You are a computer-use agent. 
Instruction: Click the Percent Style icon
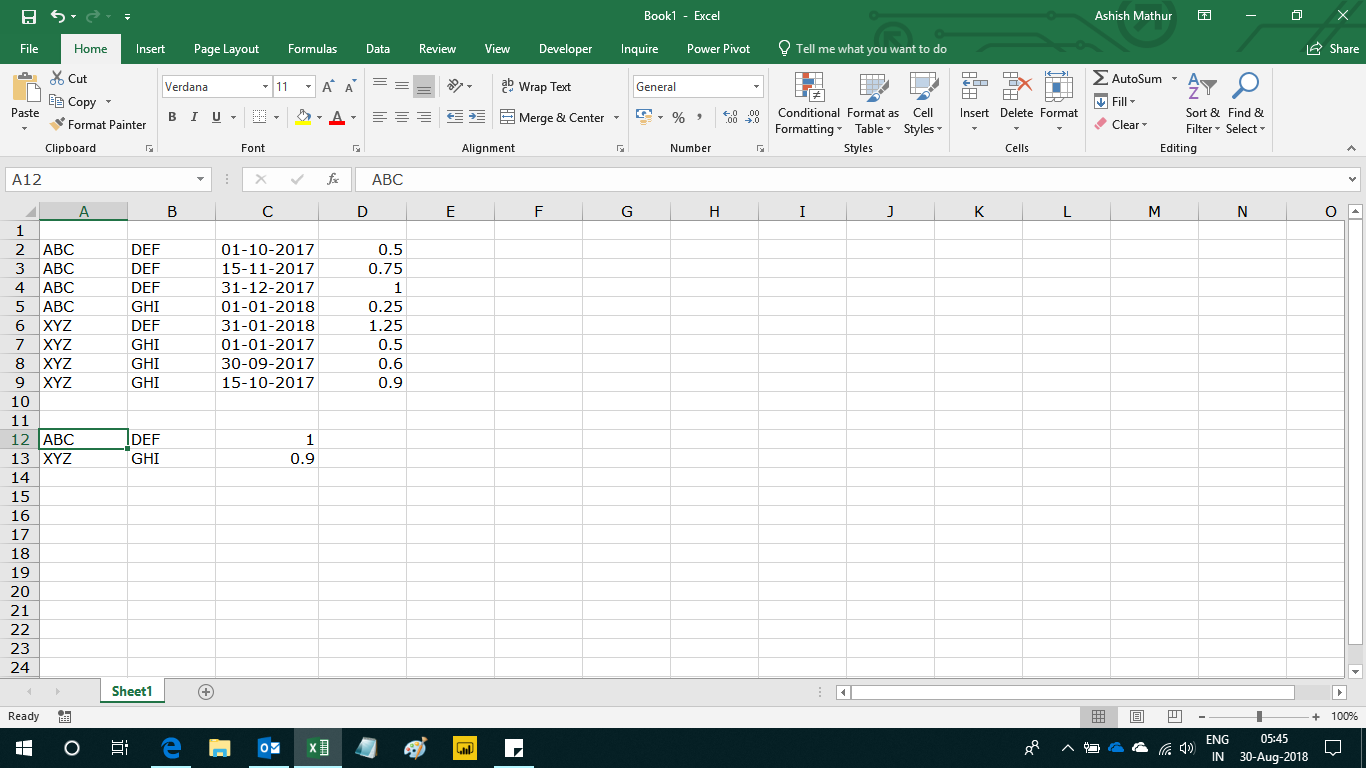pyautogui.click(x=678, y=118)
